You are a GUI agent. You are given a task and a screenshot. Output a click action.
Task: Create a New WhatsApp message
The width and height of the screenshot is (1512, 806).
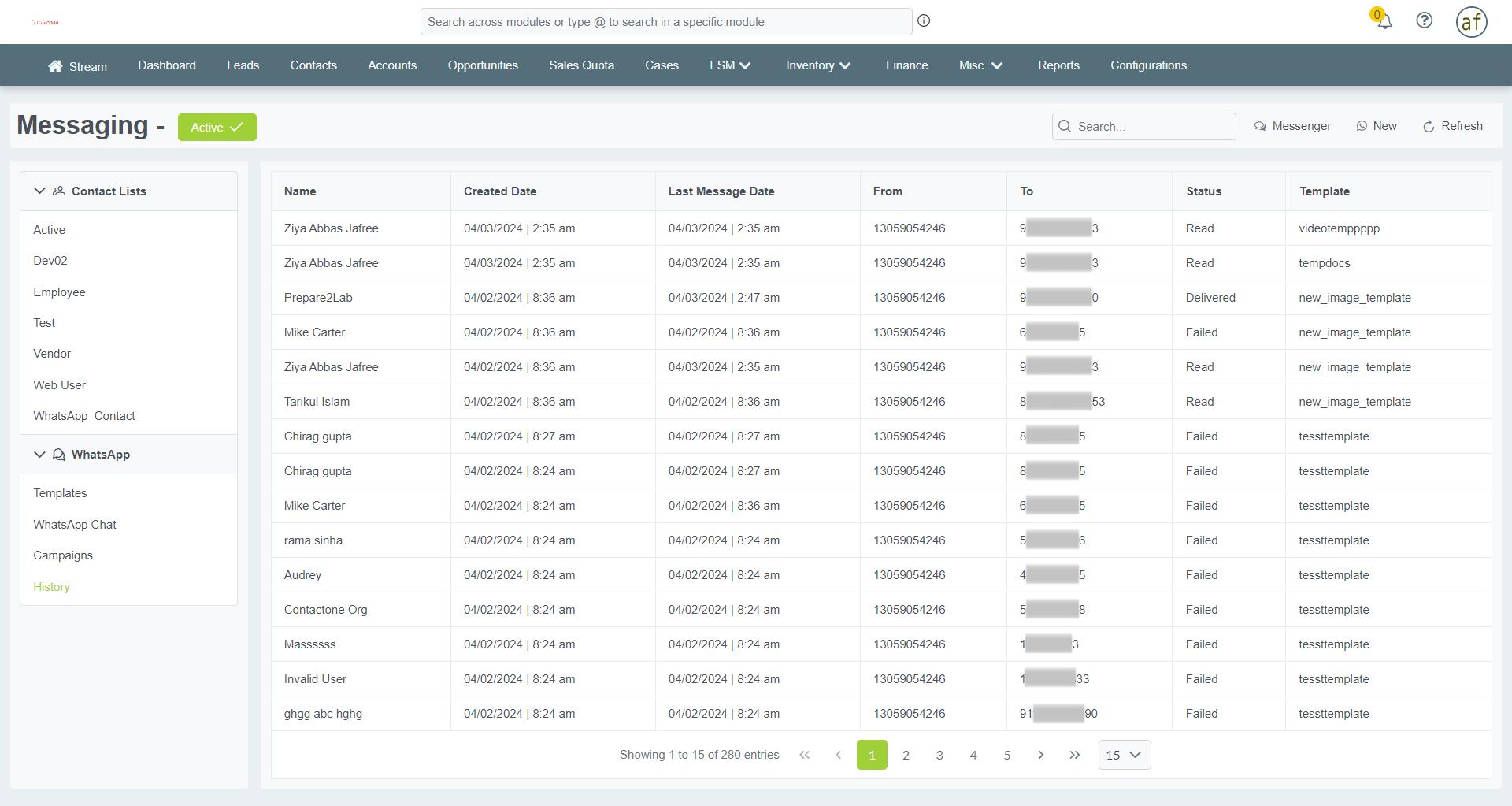coord(1377,126)
